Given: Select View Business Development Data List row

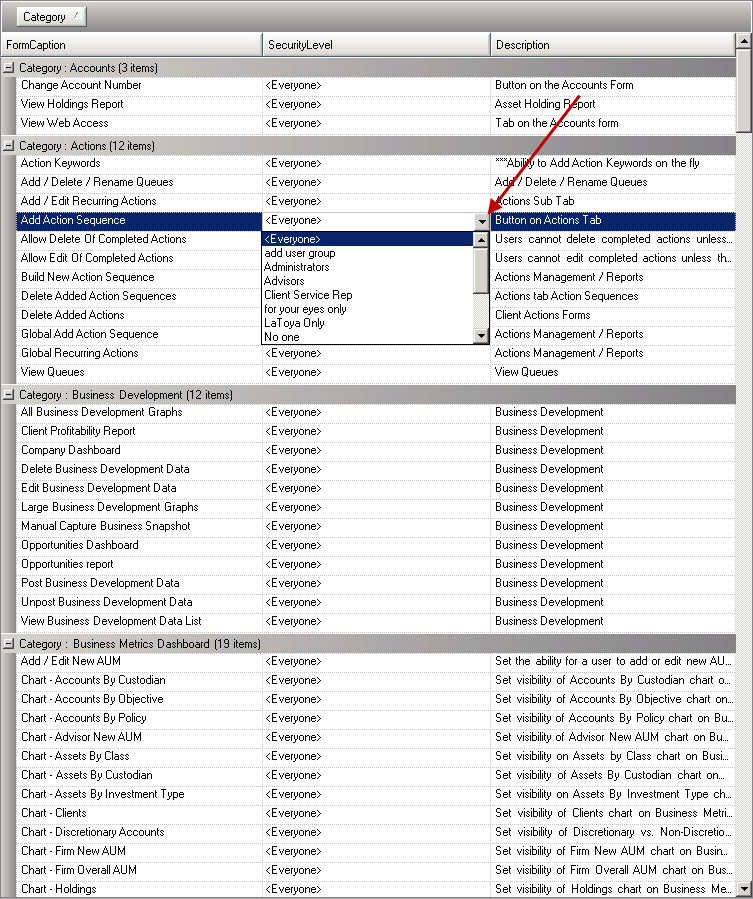Looking at the screenshot, I should 376,620.
